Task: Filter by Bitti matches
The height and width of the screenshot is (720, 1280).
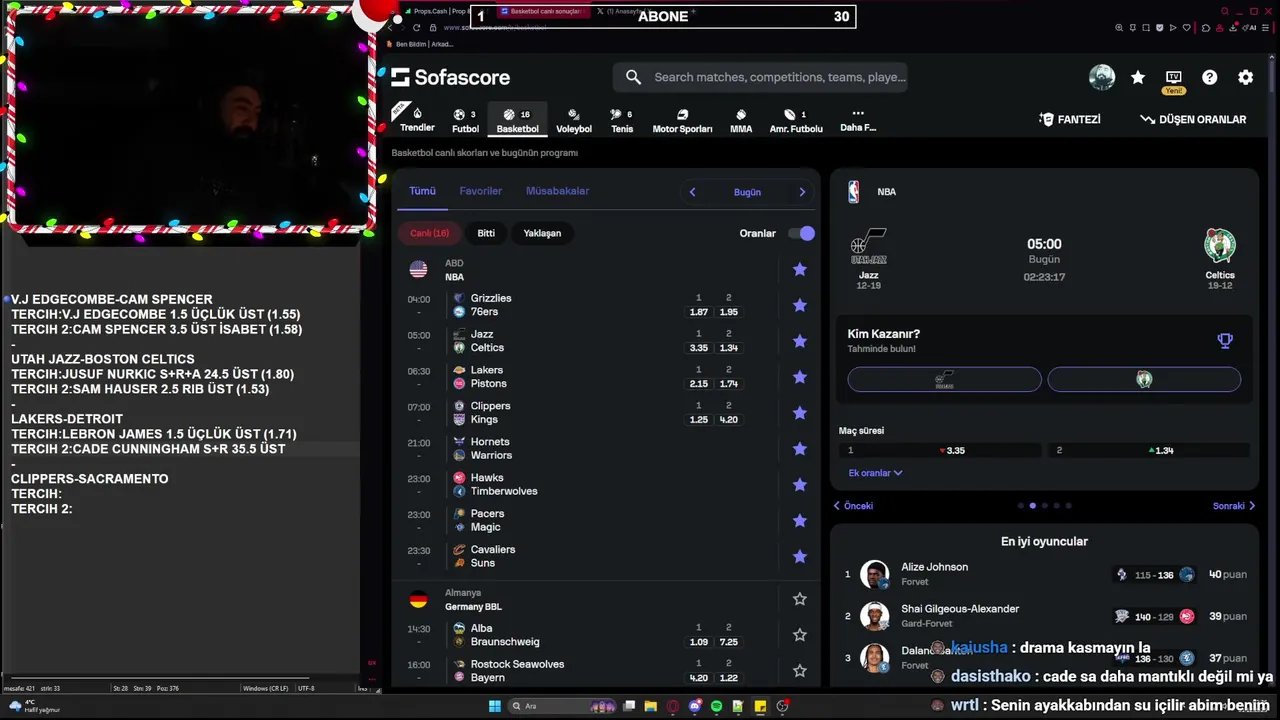Action: click(486, 233)
